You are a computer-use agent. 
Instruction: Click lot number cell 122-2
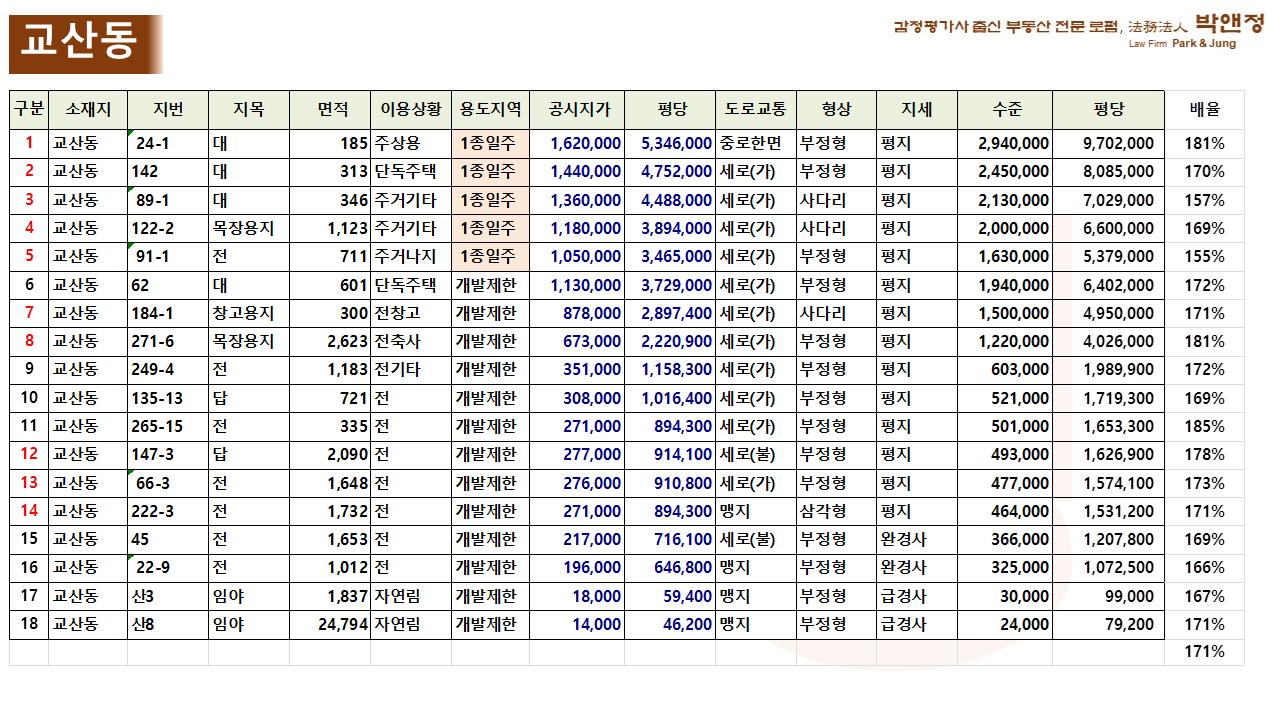pyautogui.click(x=168, y=228)
